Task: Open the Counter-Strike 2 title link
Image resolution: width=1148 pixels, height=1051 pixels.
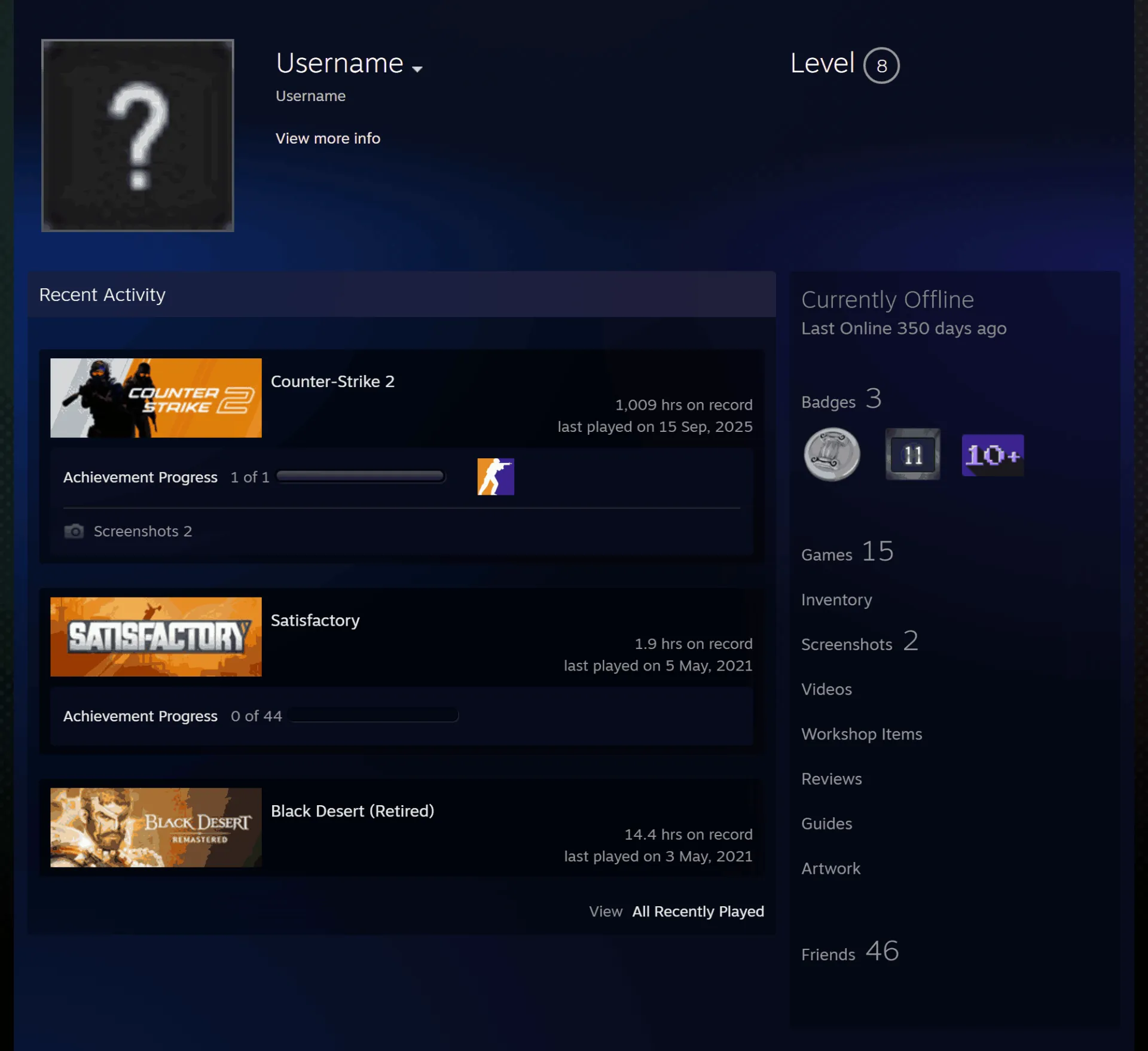Action: tap(332, 382)
